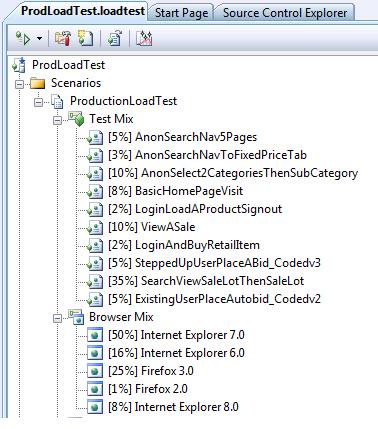
Task: Click the BasicHomePageVisit test icon
Action: coord(95,192)
